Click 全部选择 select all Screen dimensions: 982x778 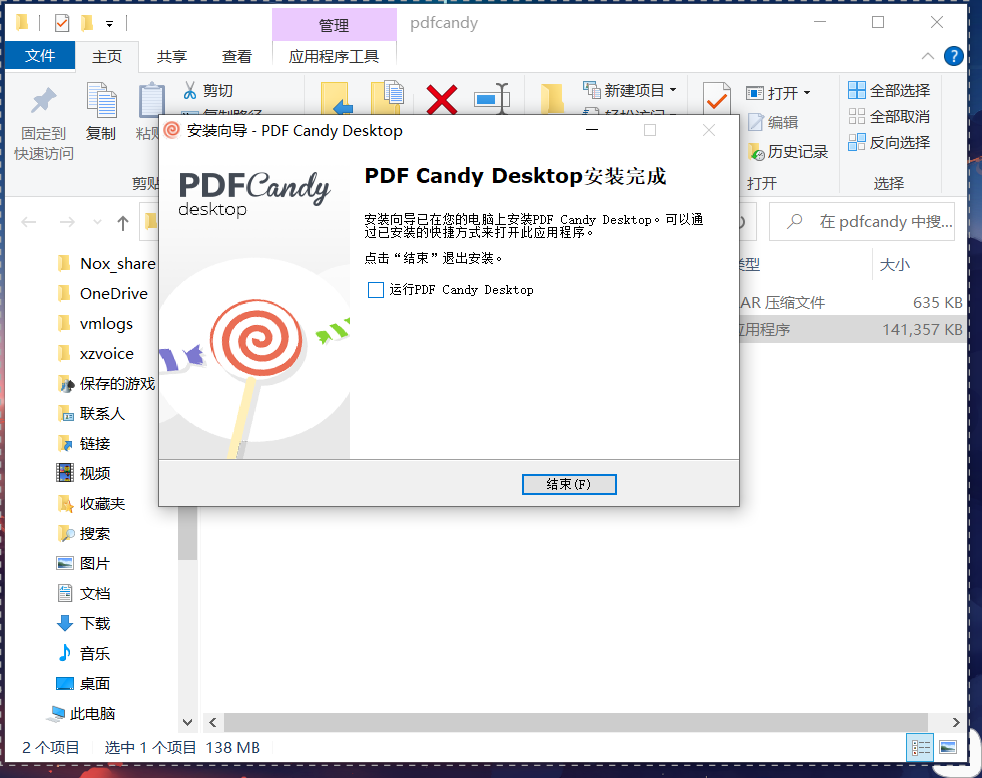(x=889, y=90)
